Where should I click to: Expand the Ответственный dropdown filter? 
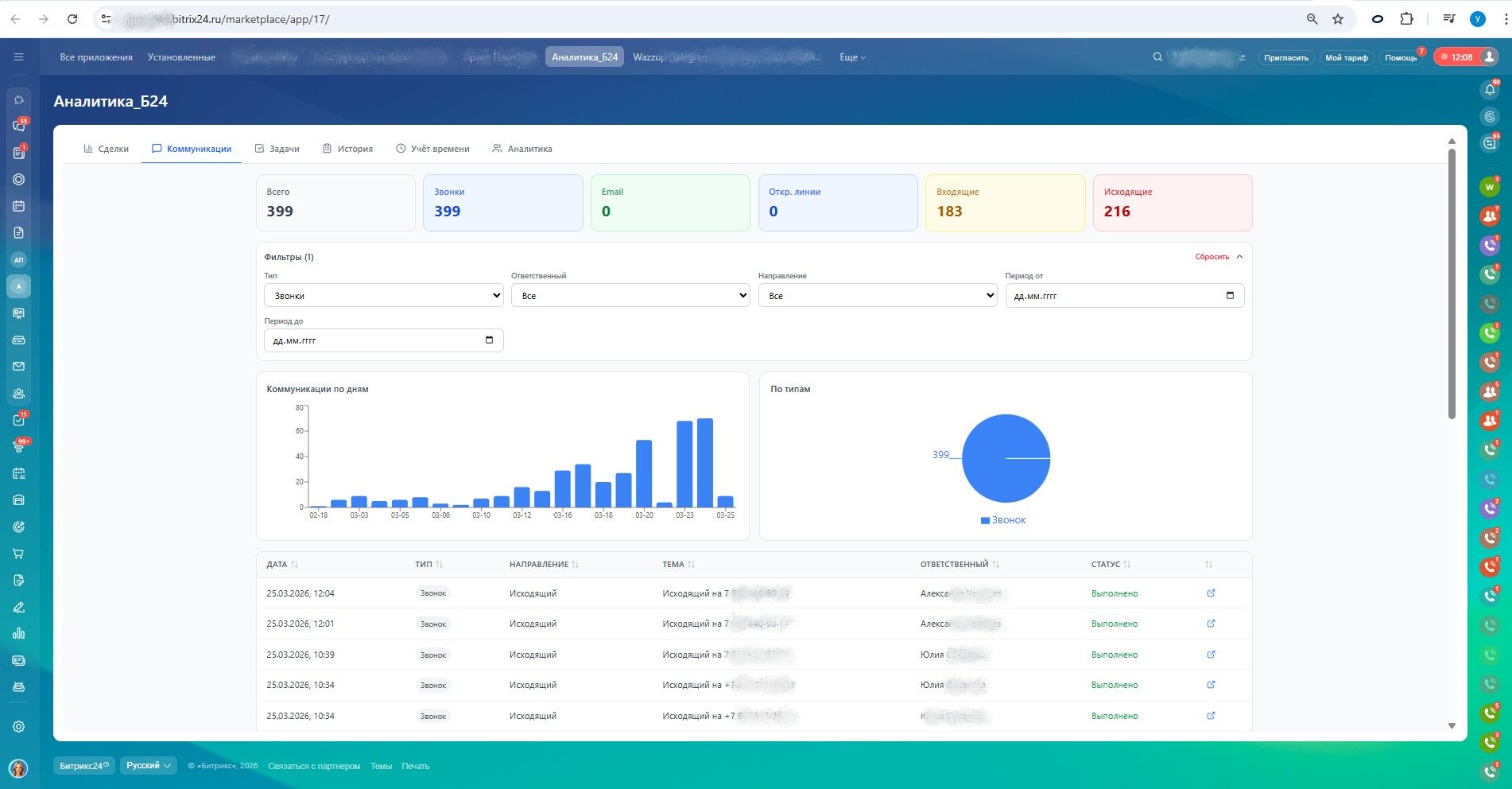click(x=630, y=296)
